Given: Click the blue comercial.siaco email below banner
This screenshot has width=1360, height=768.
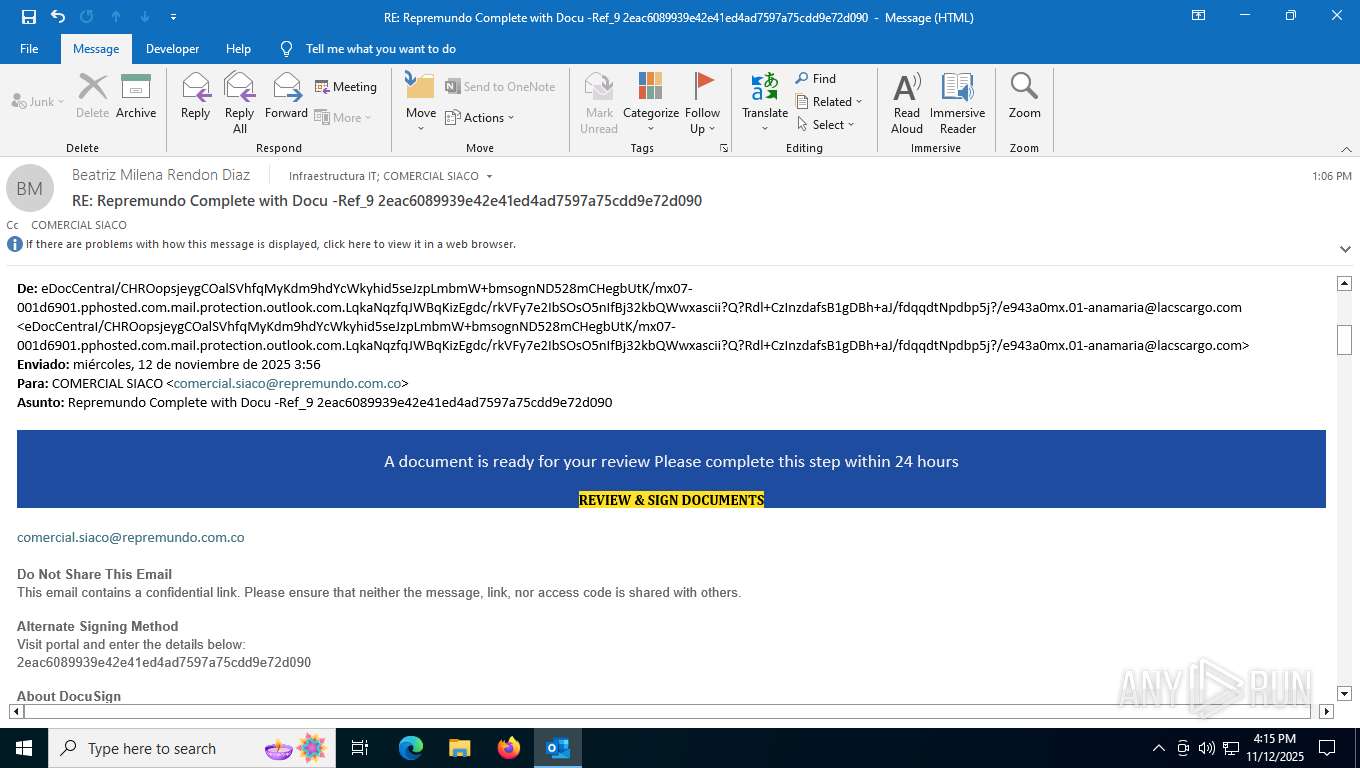Looking at the screenshot, I should point(131,537).
